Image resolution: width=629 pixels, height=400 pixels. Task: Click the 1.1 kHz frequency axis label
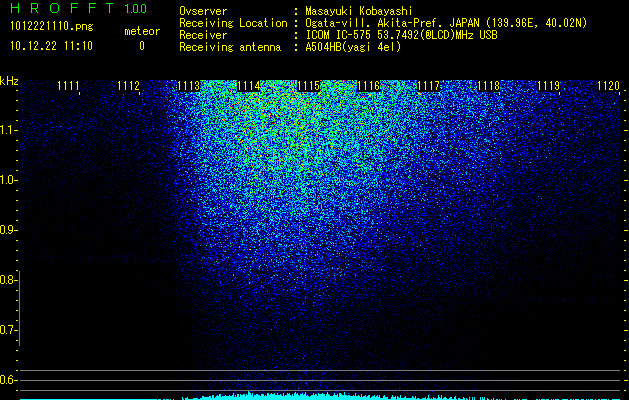tap(8, 130)
